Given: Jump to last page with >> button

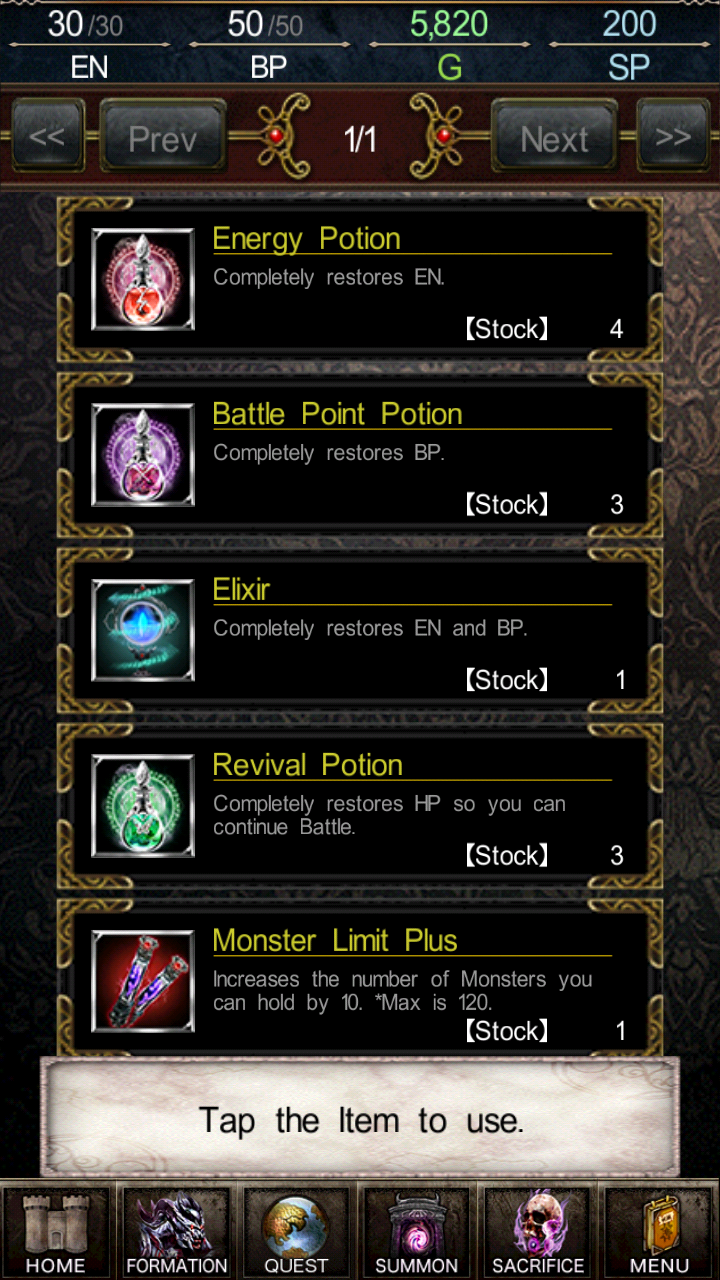Looking at the screenshot, I should (673, 136).
